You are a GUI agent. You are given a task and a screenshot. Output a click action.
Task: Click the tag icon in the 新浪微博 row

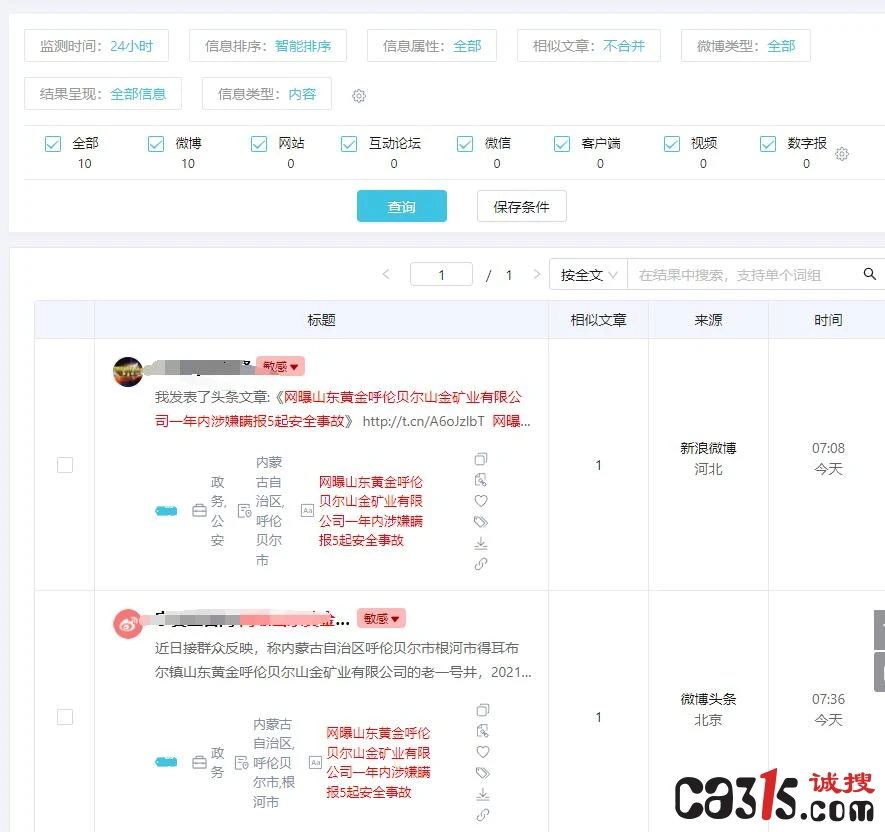tap(481, 522)
